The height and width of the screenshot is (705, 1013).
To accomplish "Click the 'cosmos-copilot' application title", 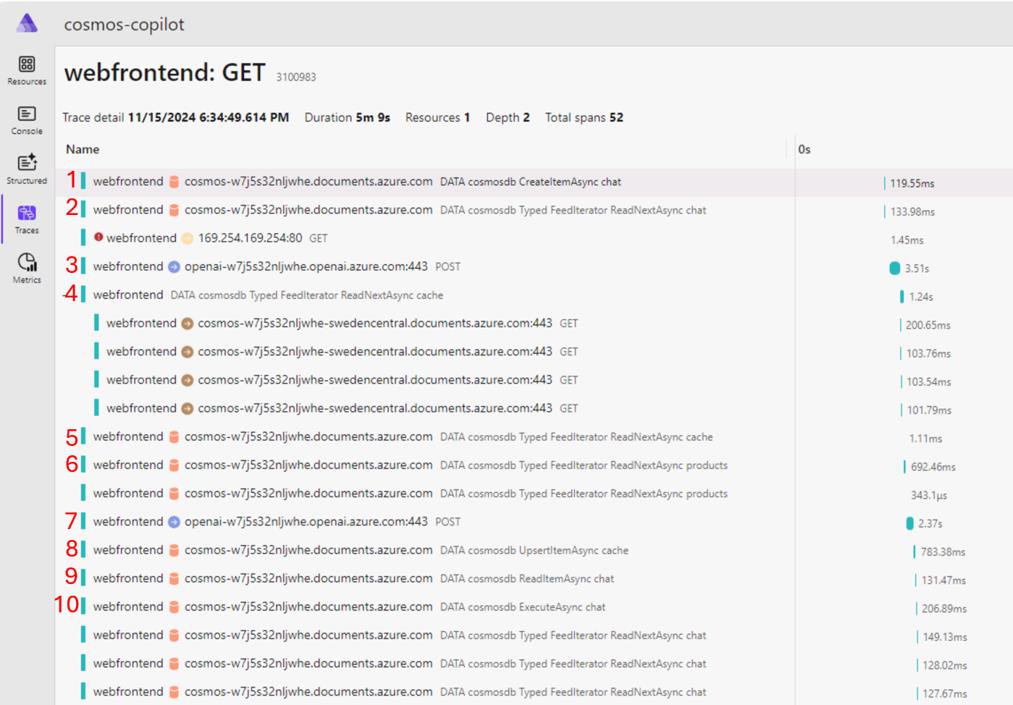I will [x=124, y=25].
